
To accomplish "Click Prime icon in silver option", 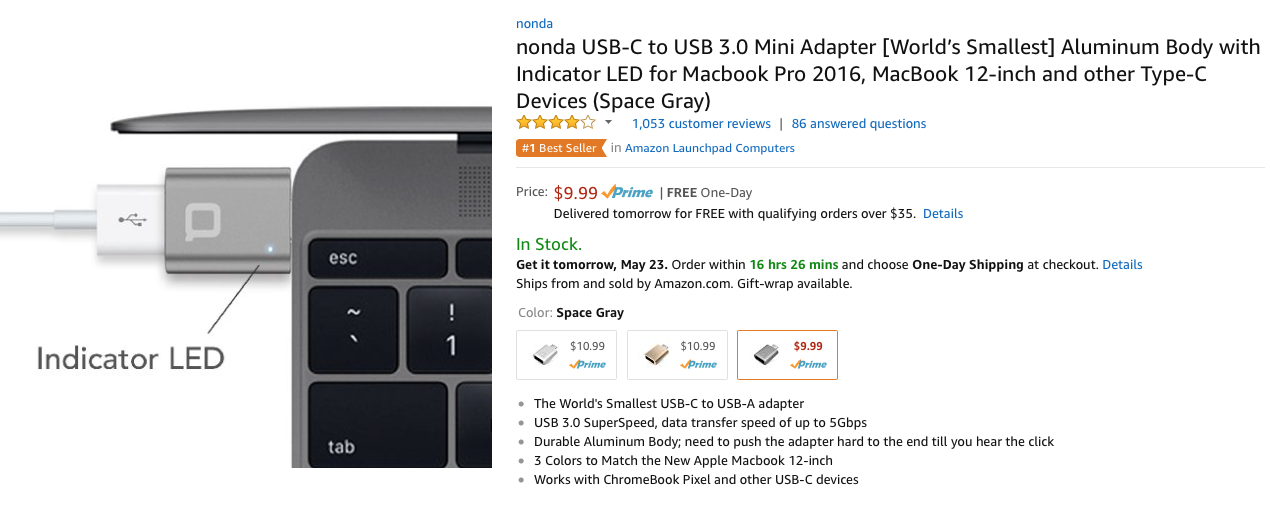I will coord(588,365).
